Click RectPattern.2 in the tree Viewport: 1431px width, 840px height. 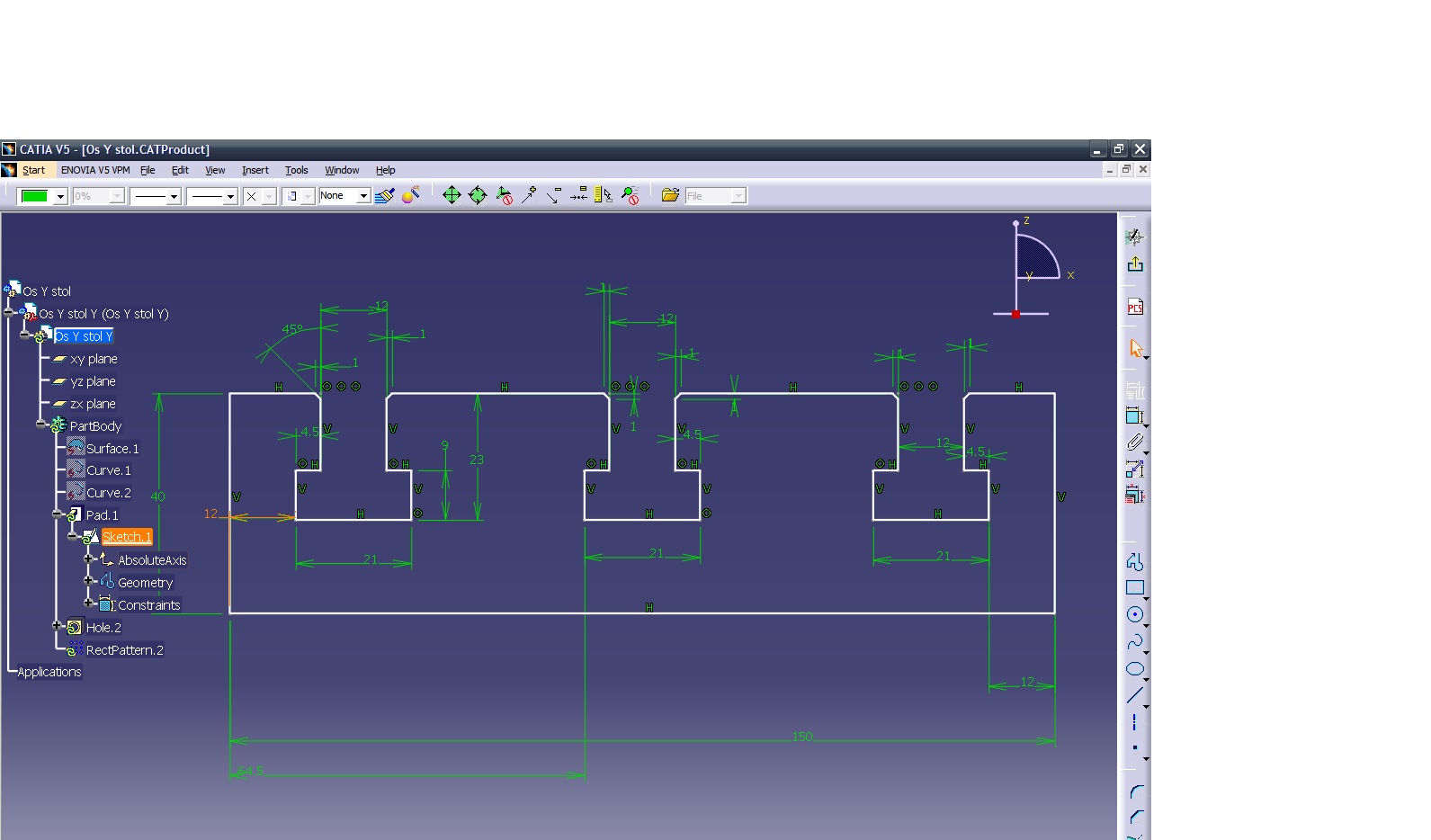[x=124, y=650]
